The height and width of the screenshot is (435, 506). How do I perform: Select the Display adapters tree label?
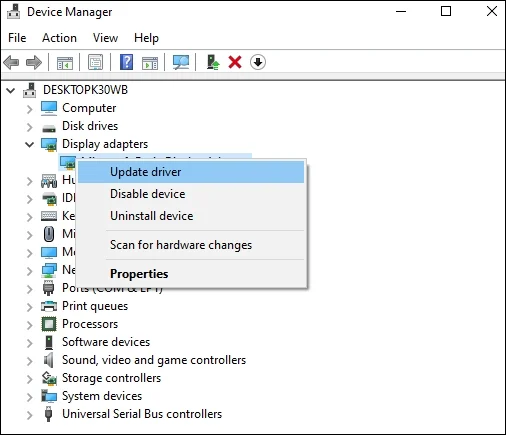click(x=105, y=144)
